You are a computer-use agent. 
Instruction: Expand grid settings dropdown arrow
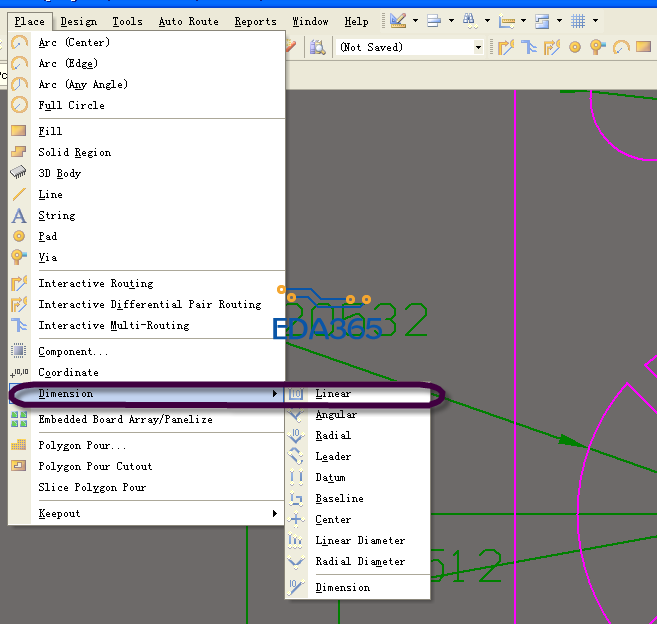[x=595, y=20]
